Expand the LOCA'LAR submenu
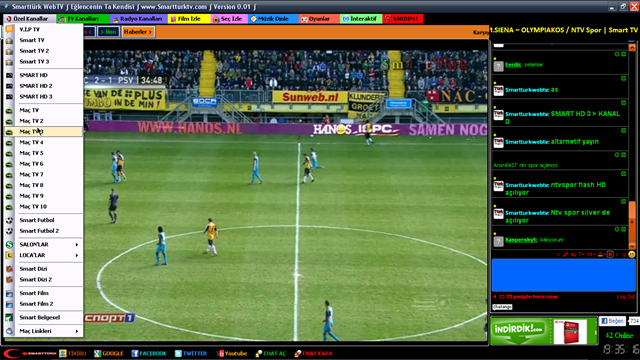Image resolution: width=640 pixels, height=360 pixels. point(43,255)
